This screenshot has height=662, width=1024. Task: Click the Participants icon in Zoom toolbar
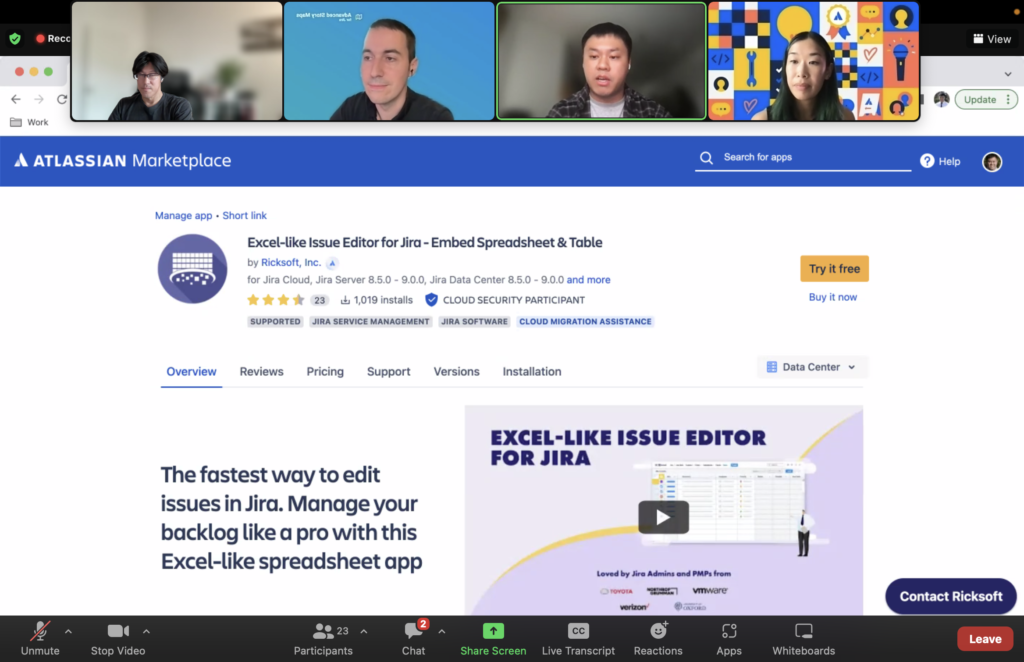322,632
